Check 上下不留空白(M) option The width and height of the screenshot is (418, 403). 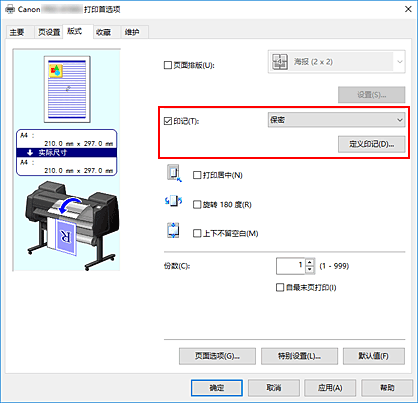197,233
